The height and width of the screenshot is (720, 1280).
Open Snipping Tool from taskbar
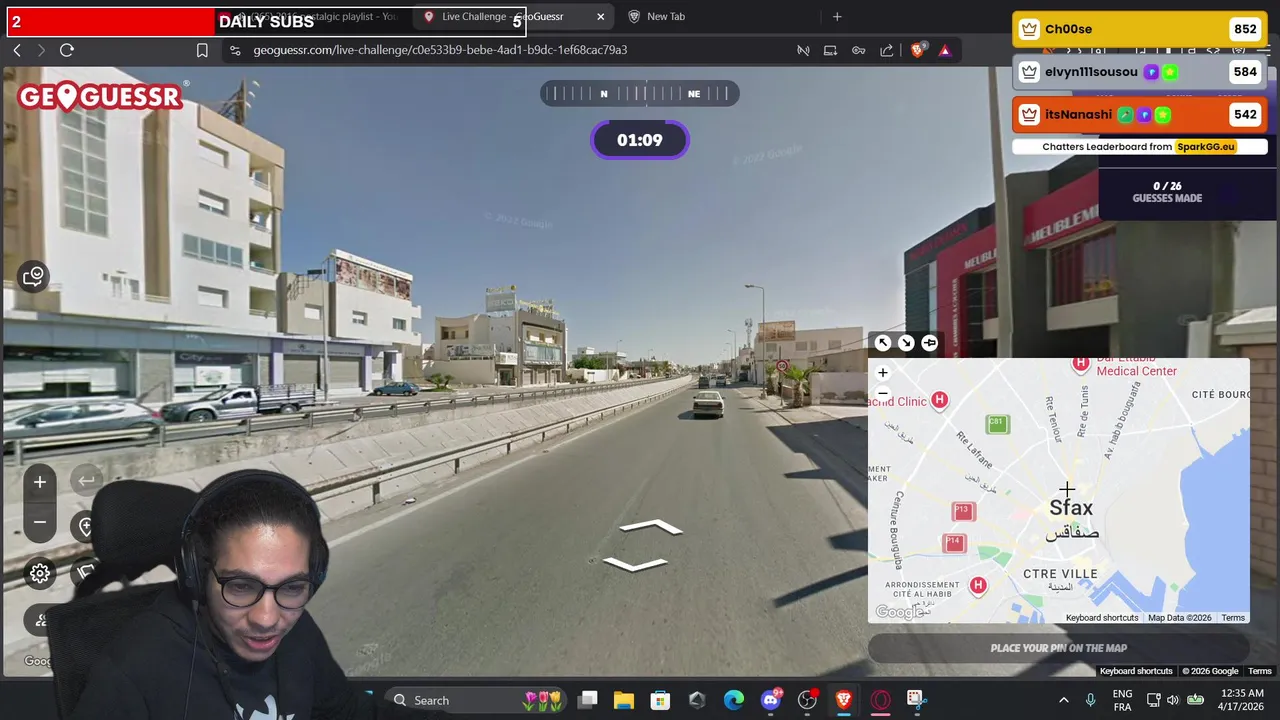coord(916,700)
